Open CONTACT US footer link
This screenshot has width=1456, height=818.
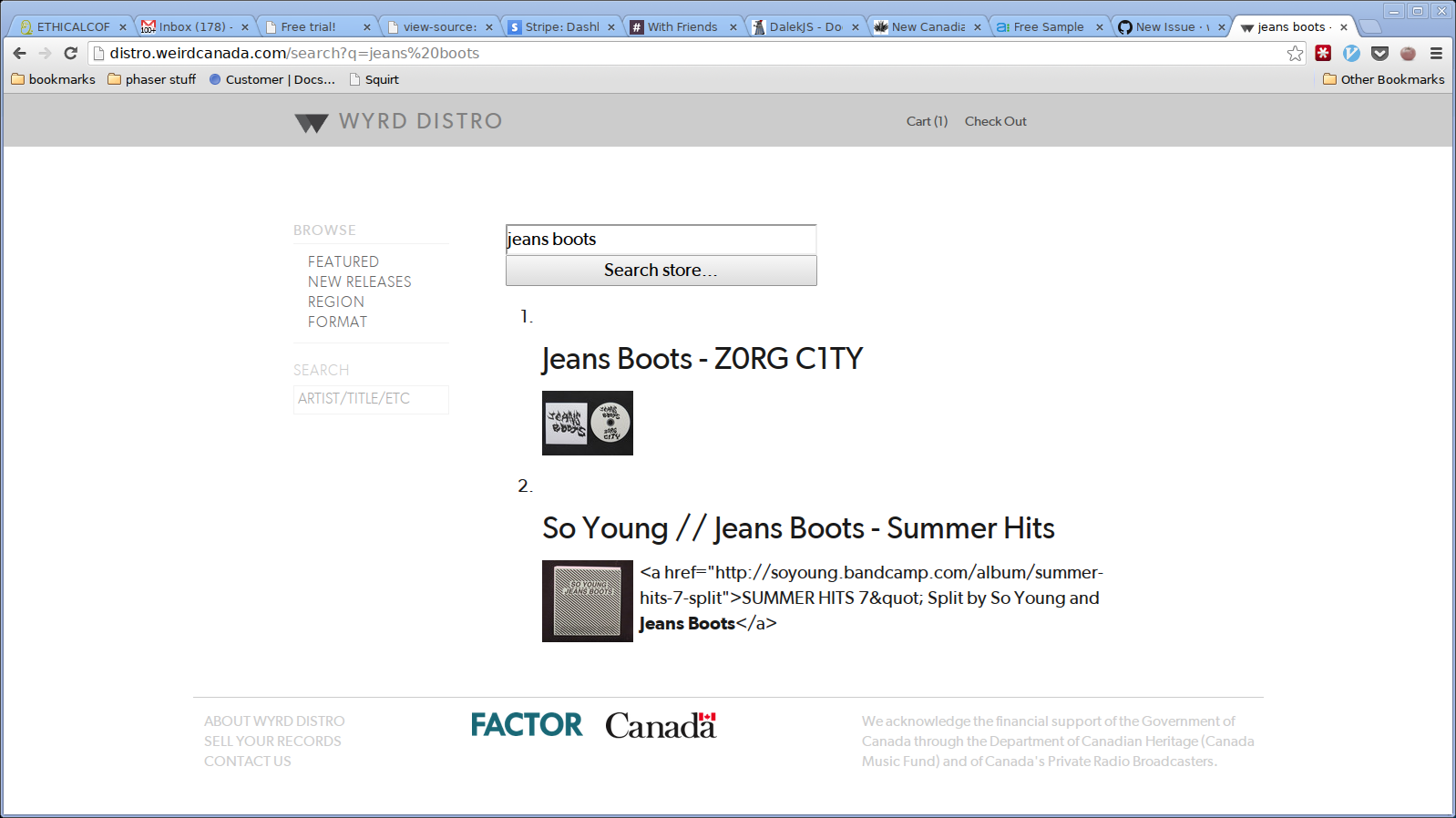coord(247,762)
